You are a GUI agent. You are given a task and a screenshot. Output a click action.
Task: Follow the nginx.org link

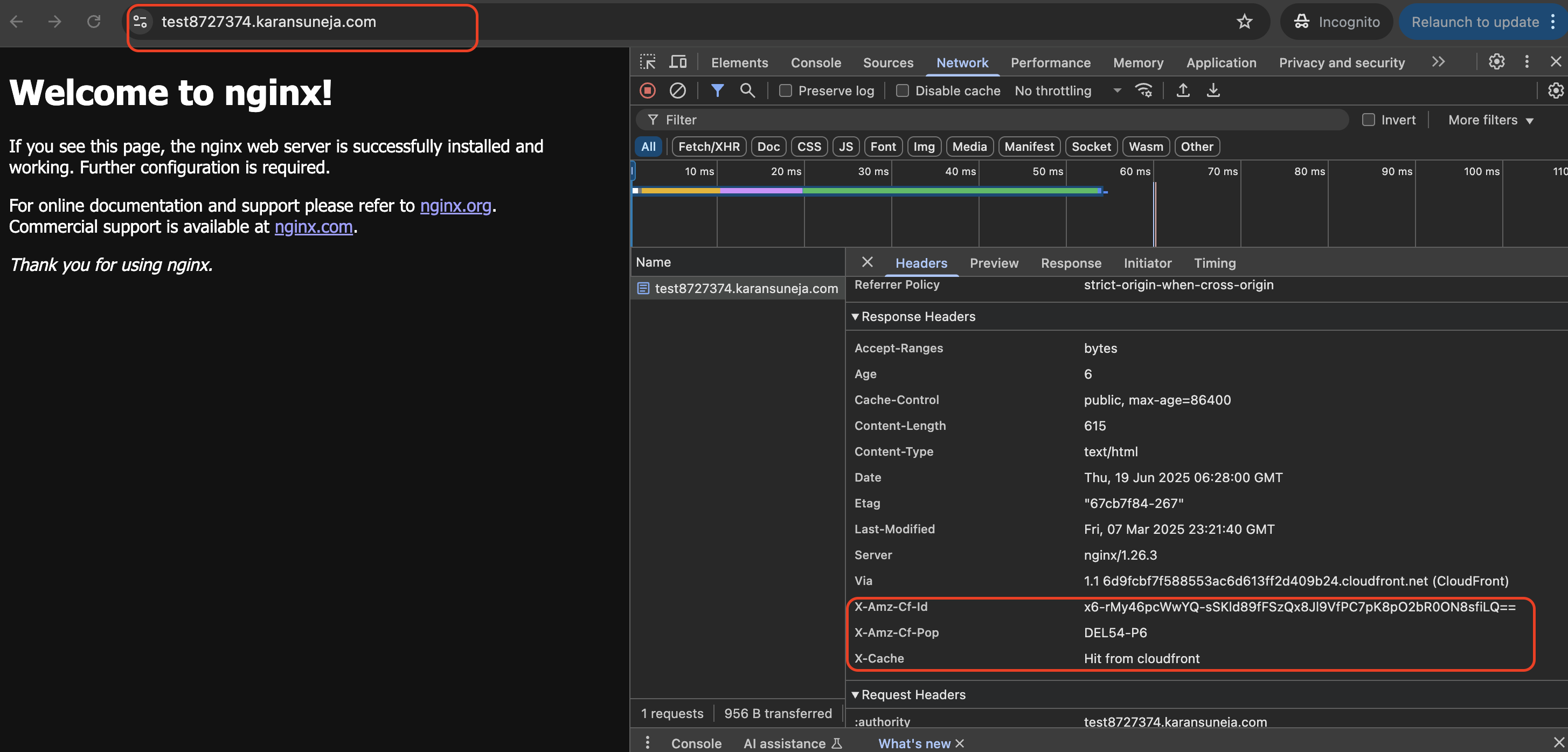coord(455,206)
